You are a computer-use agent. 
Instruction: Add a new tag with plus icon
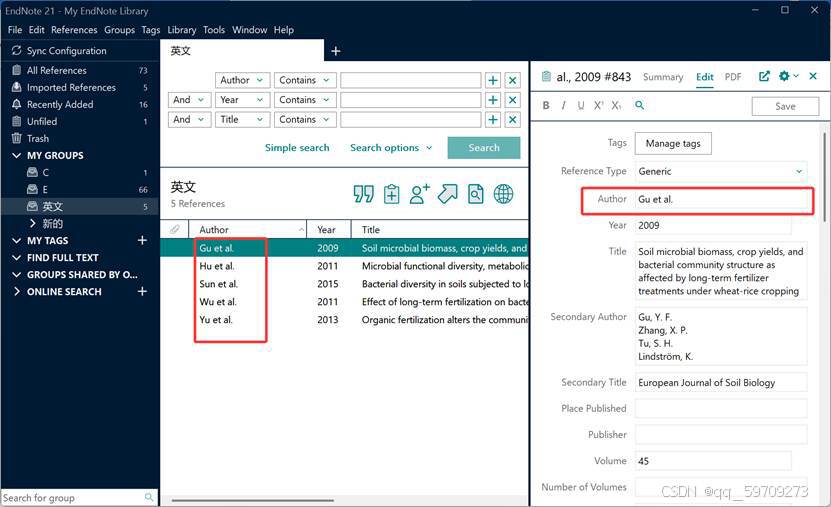coord(142,240)
